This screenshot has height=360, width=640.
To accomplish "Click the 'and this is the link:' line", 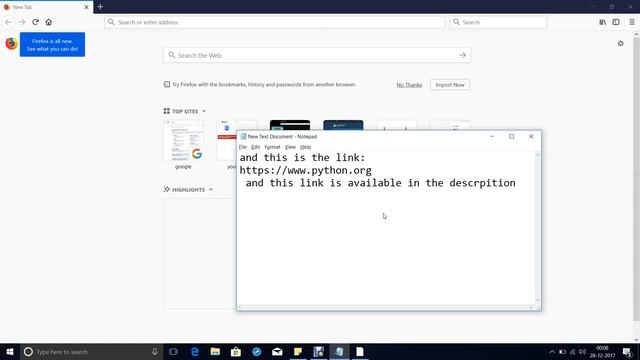I will pyautogui.click(x=302, y=158).
